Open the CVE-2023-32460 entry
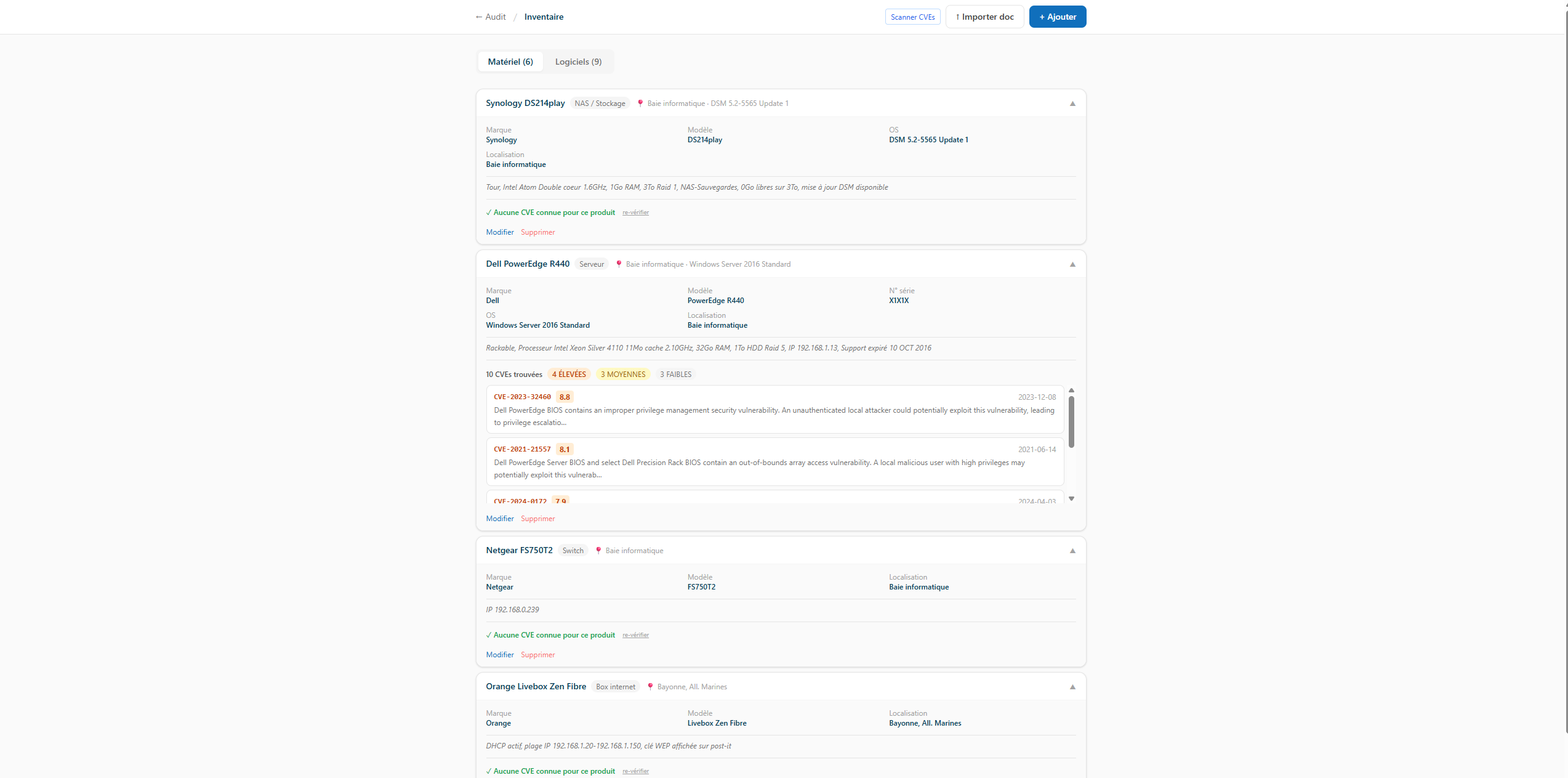 coord(774,410)
